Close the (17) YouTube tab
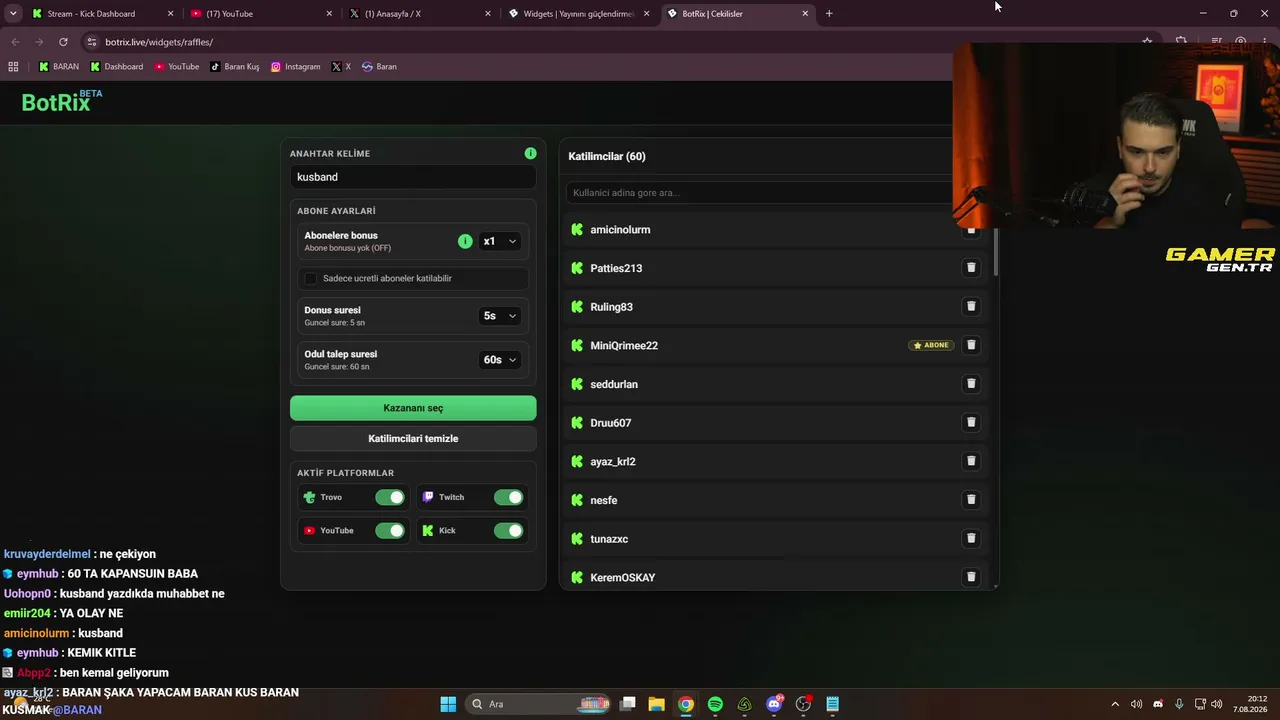 [x=329, y=14]
